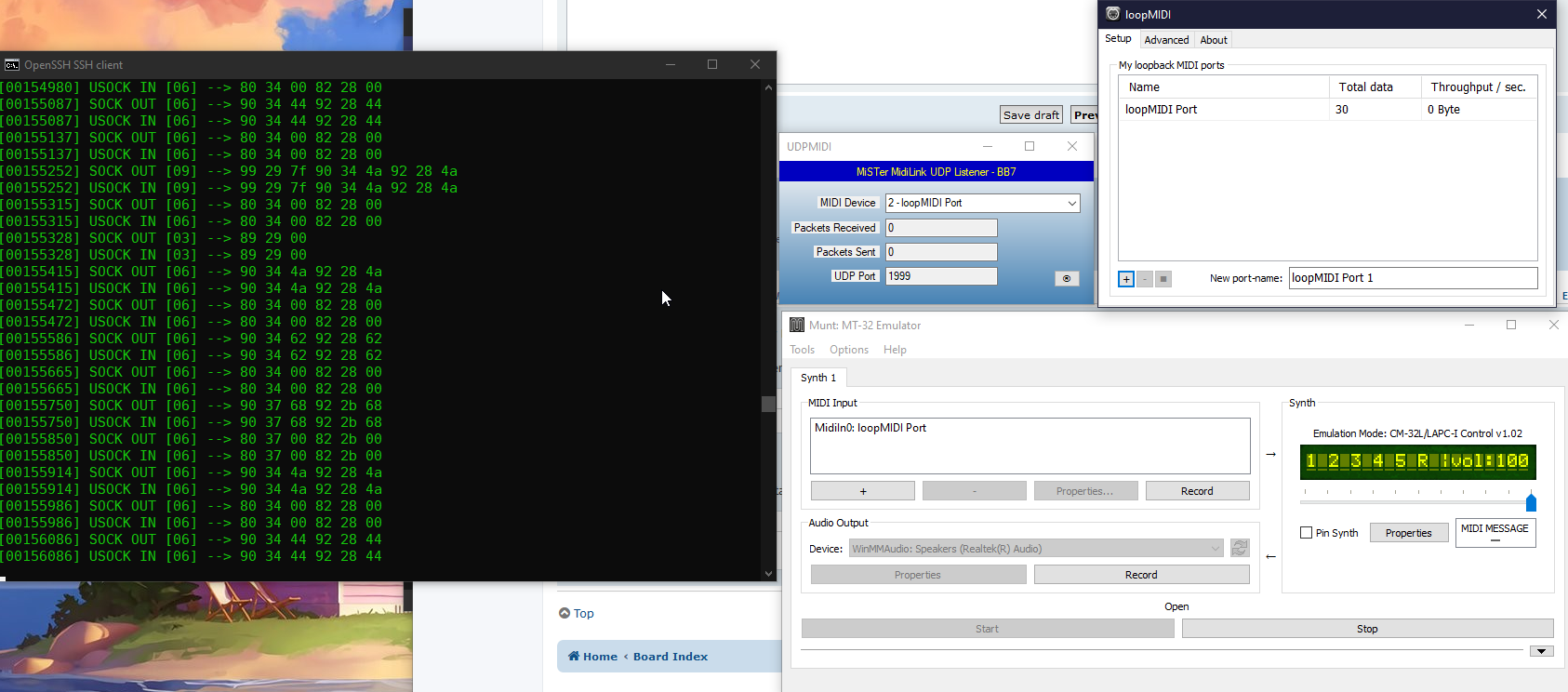The height and width of the screenshot is (692, 1568).
Task: Click the Save draft button
Action: click(x=1031, y=114)
